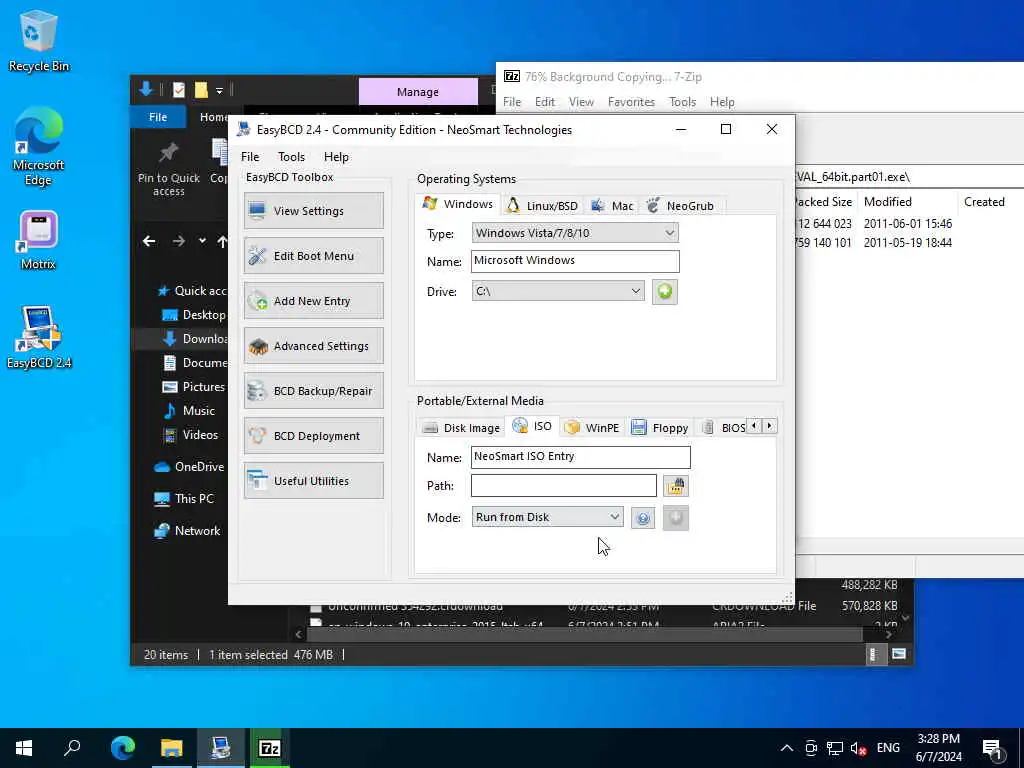This screenshot has width=1024, height=768.
Task: Switch to the Linux/BSD tab
Action: pos(543,206)
